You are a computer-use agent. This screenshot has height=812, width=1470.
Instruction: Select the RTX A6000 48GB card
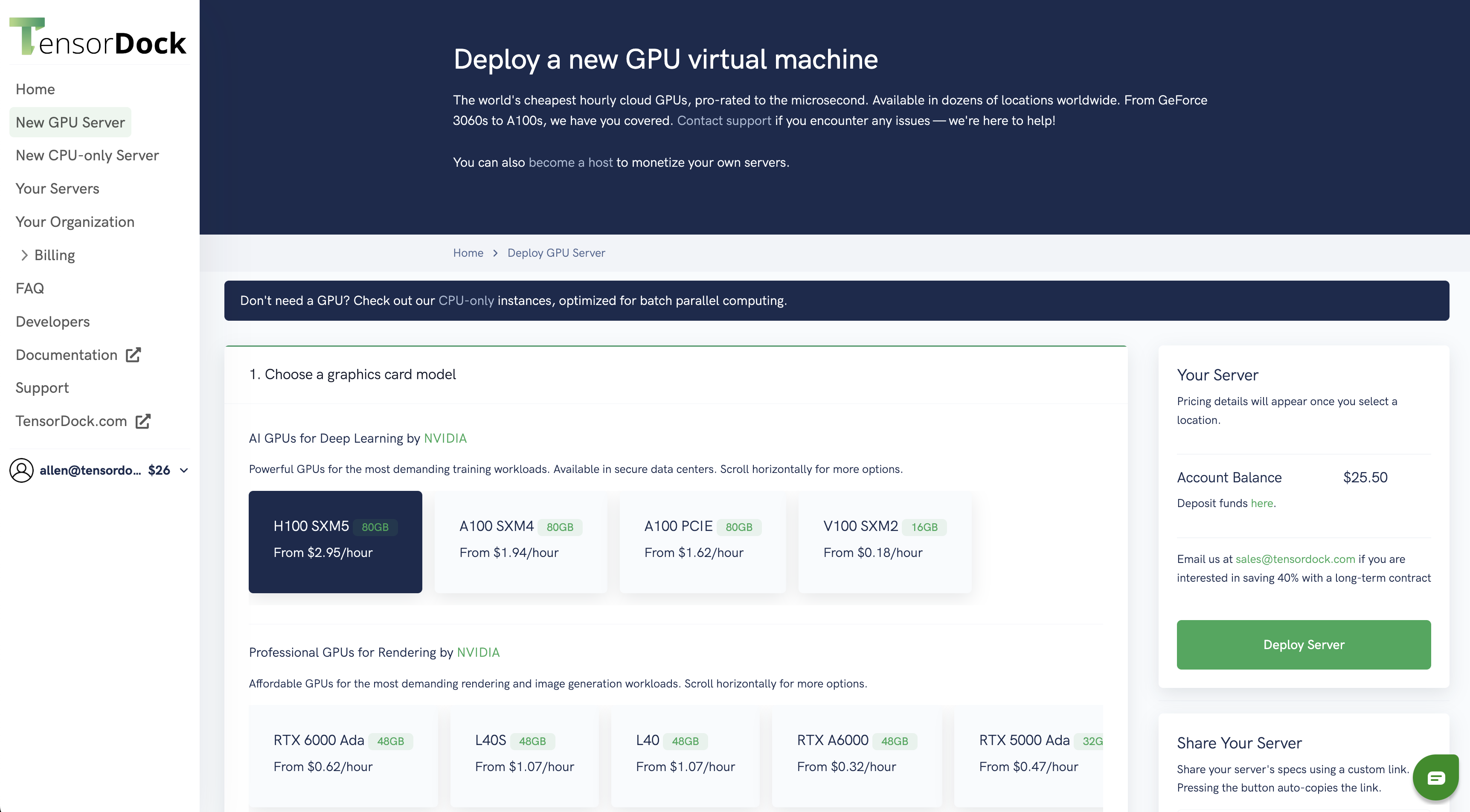point(857,756)
